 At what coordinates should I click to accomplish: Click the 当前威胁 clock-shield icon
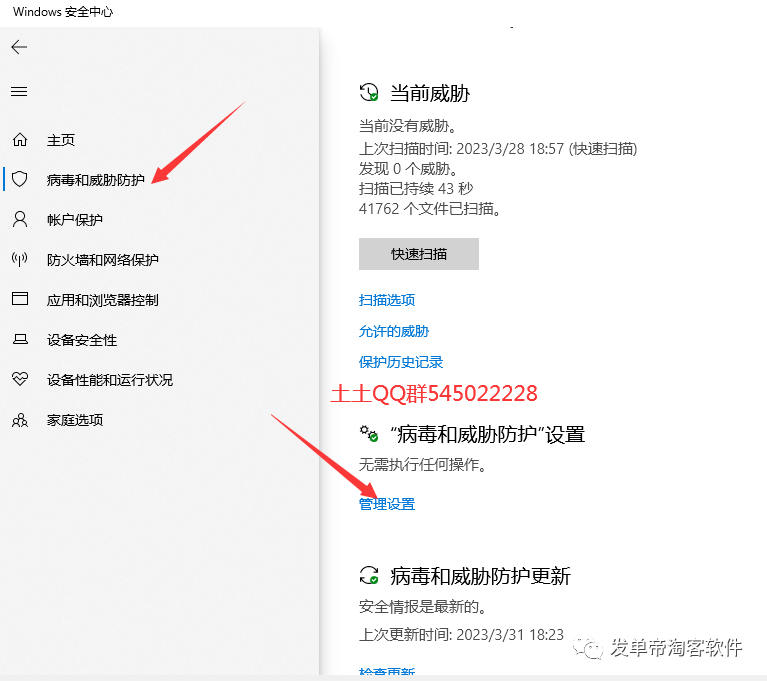369,92
